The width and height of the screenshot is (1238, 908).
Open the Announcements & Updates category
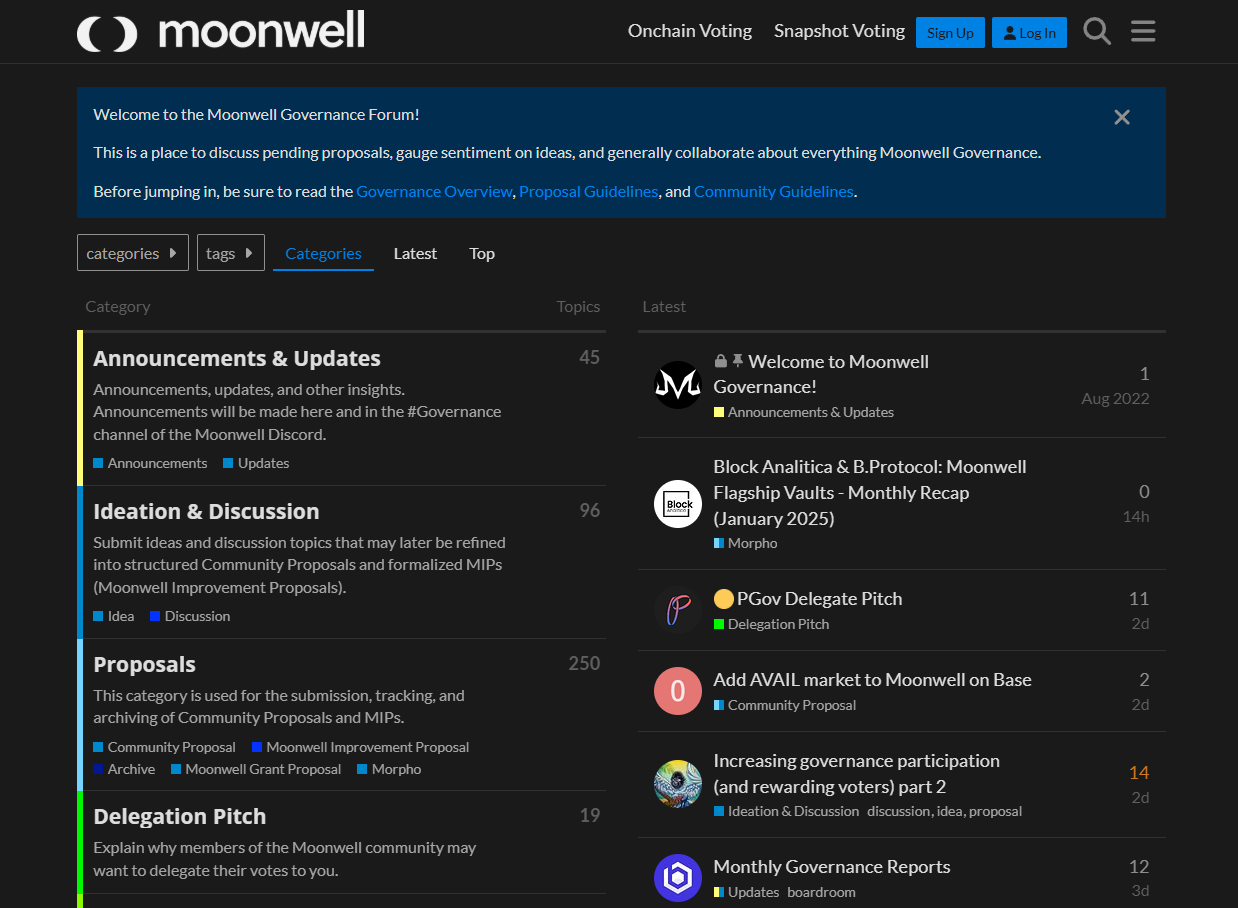pyautogui.click(x=237, y=358)
